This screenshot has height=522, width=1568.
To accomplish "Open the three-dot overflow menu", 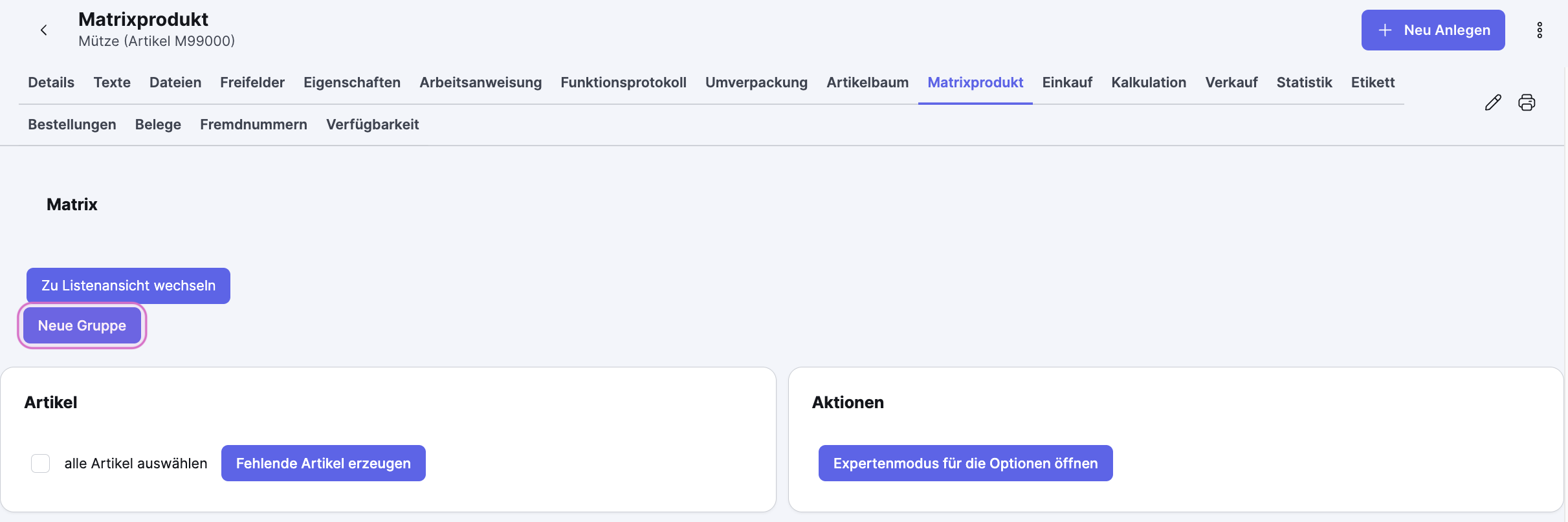I will tap(1540, 30).
